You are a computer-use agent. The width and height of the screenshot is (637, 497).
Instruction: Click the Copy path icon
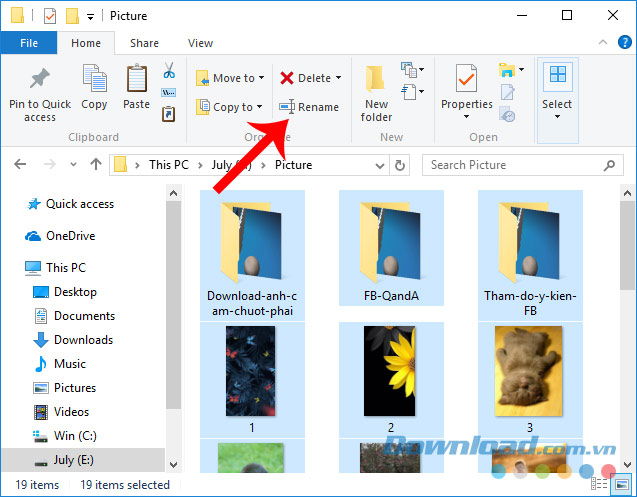(169, 93)
